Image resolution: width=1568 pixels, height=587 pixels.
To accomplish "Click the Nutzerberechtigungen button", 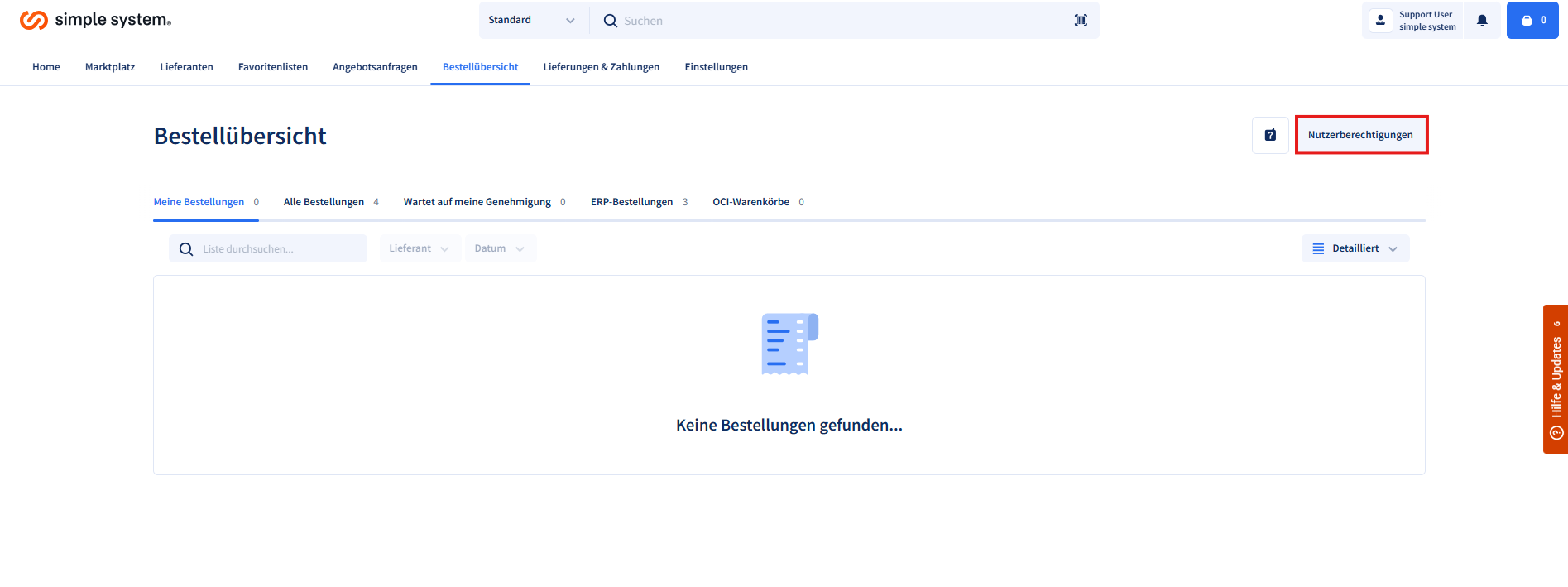I will pos(1360,135).
